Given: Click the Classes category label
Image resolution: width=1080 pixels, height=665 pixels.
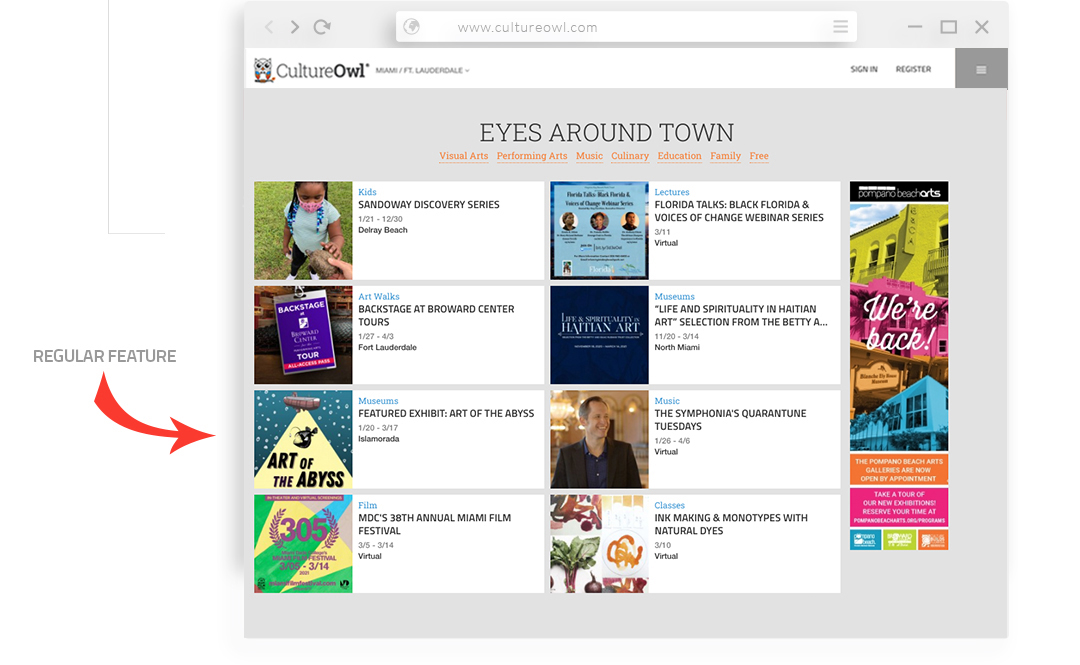Looking at the screenshot, I should pos(669,505).
